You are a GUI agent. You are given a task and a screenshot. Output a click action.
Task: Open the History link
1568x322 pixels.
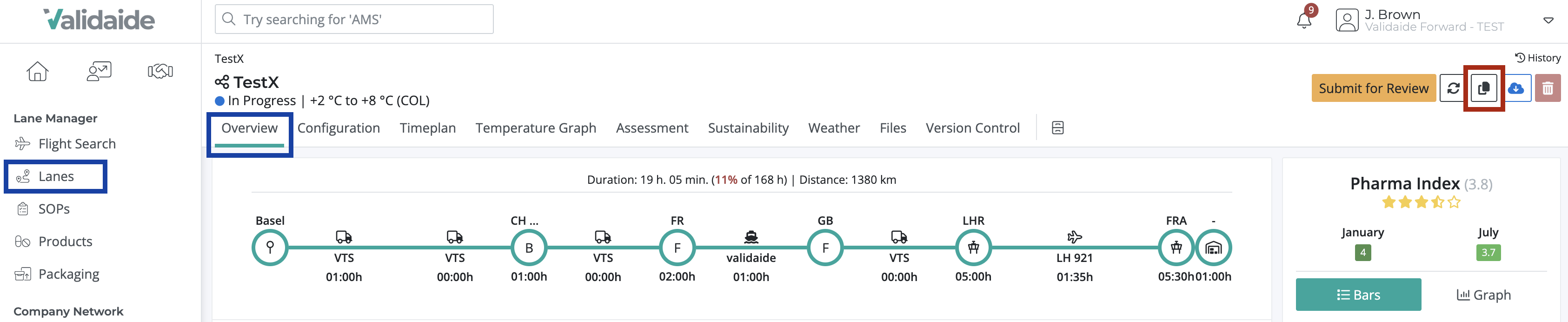click(1537, 58)
